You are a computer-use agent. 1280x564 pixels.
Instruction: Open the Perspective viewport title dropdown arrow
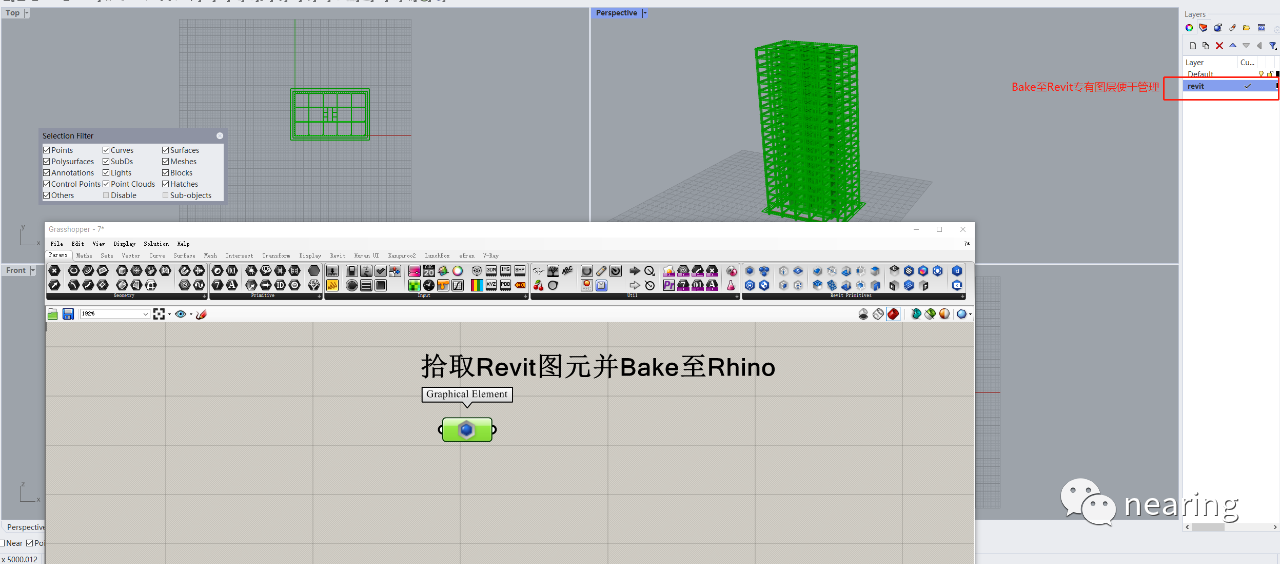(644, 13)
